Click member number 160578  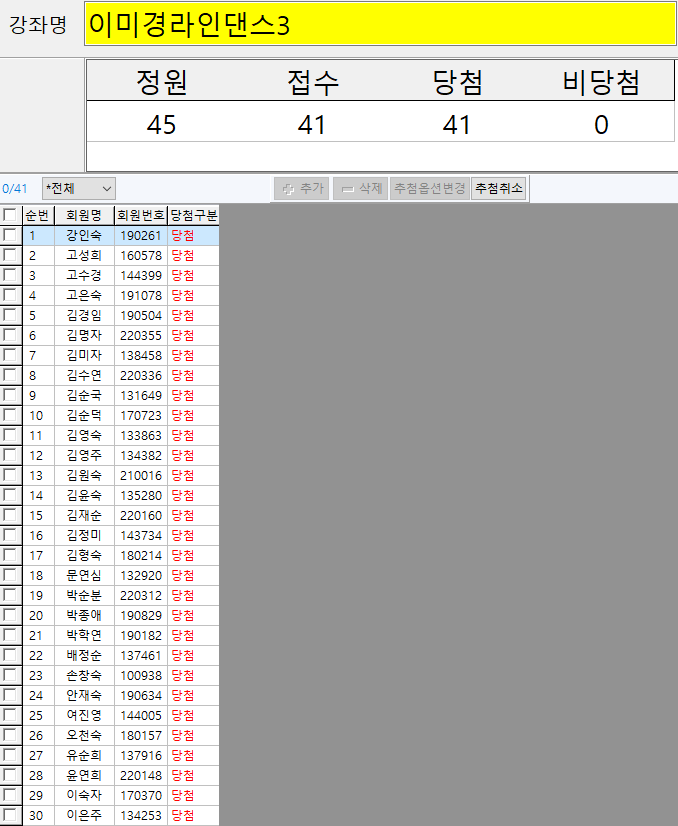click(141, 255)
